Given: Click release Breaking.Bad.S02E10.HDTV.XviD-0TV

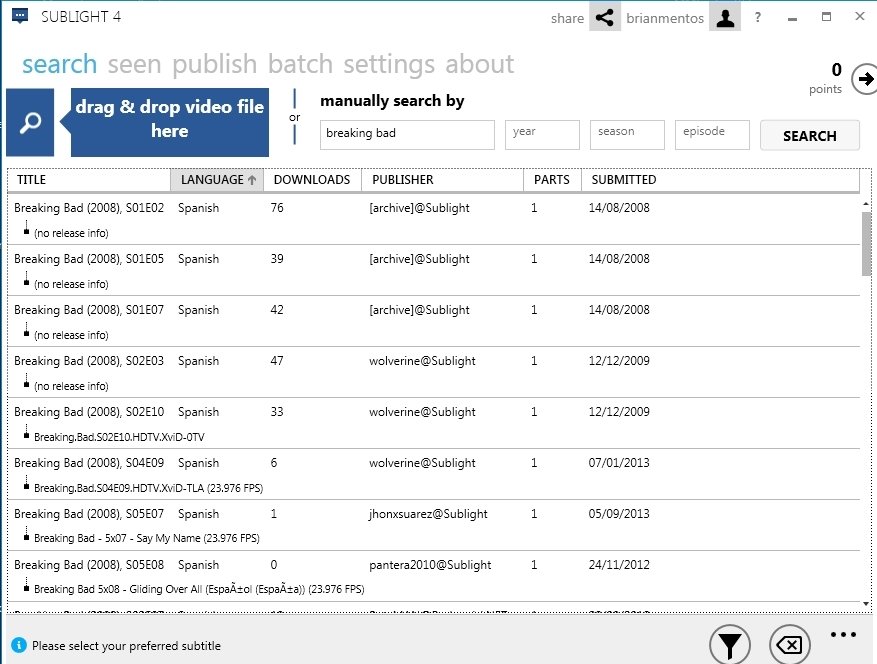Looking at the screenshot, I should [119, 437].
